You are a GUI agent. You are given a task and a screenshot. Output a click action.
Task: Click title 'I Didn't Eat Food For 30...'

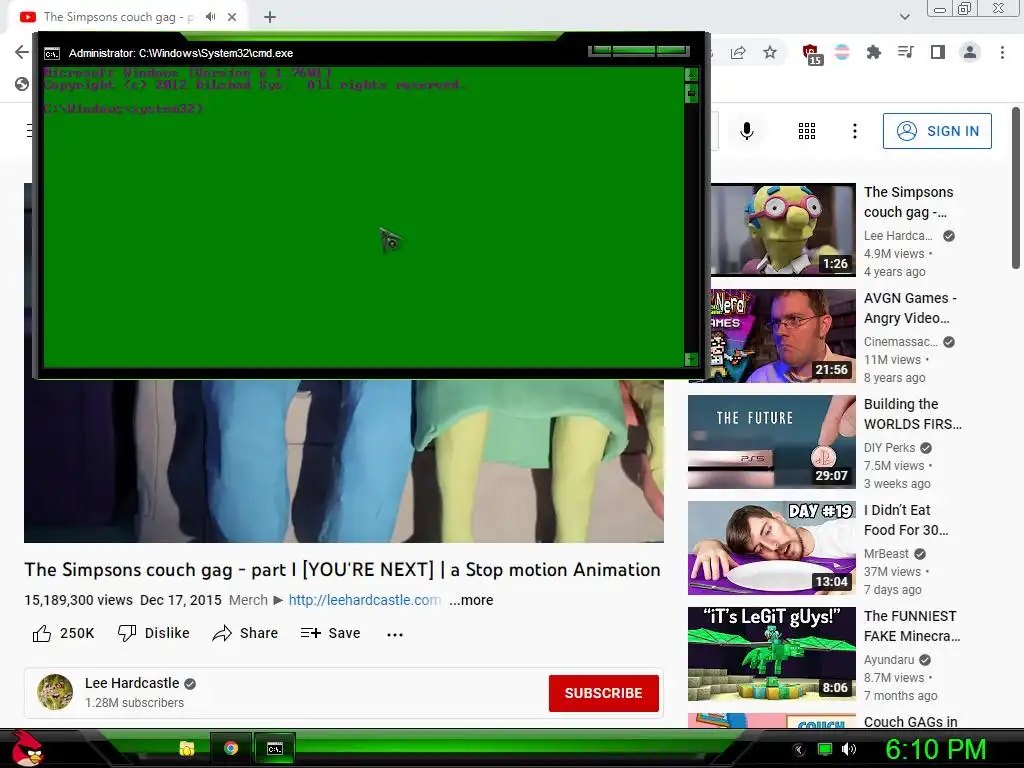pos(906,520)
